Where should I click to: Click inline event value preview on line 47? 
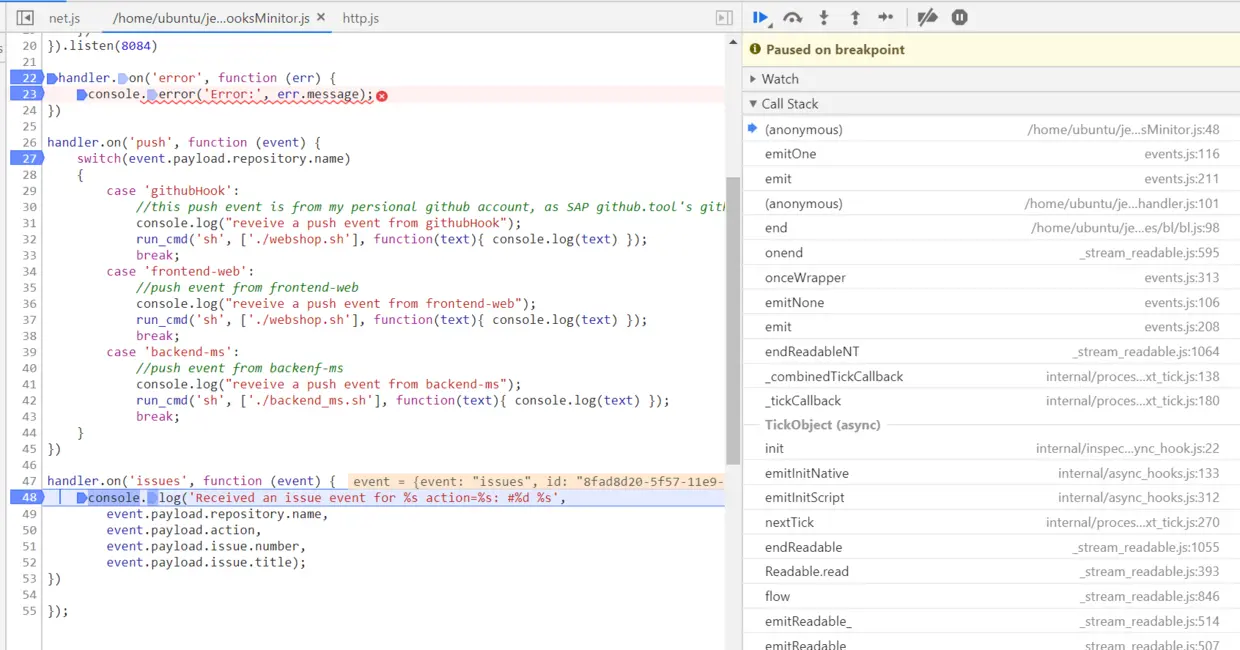pyautogui.click(x=537, y=481)
